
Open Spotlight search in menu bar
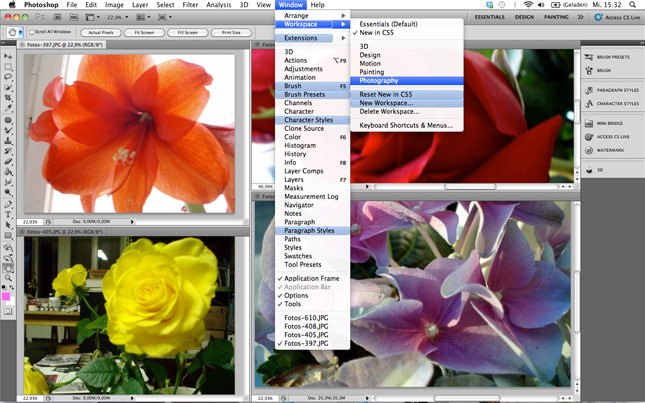click(632, 5)
